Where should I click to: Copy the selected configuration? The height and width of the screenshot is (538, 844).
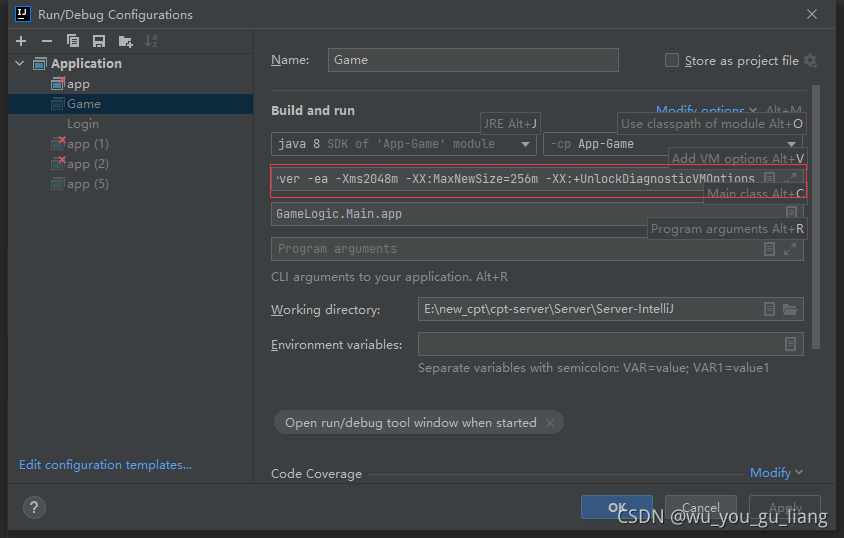(x=73, y=41)
